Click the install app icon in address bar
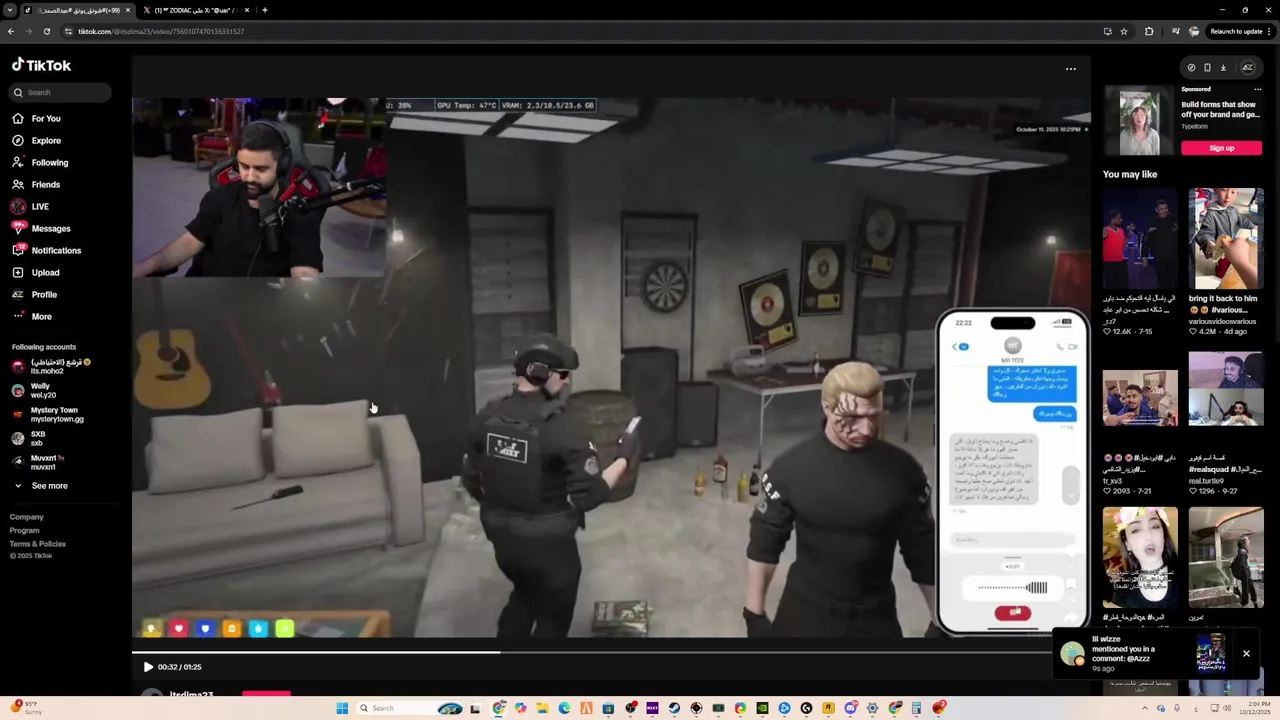 [1107, 31]
